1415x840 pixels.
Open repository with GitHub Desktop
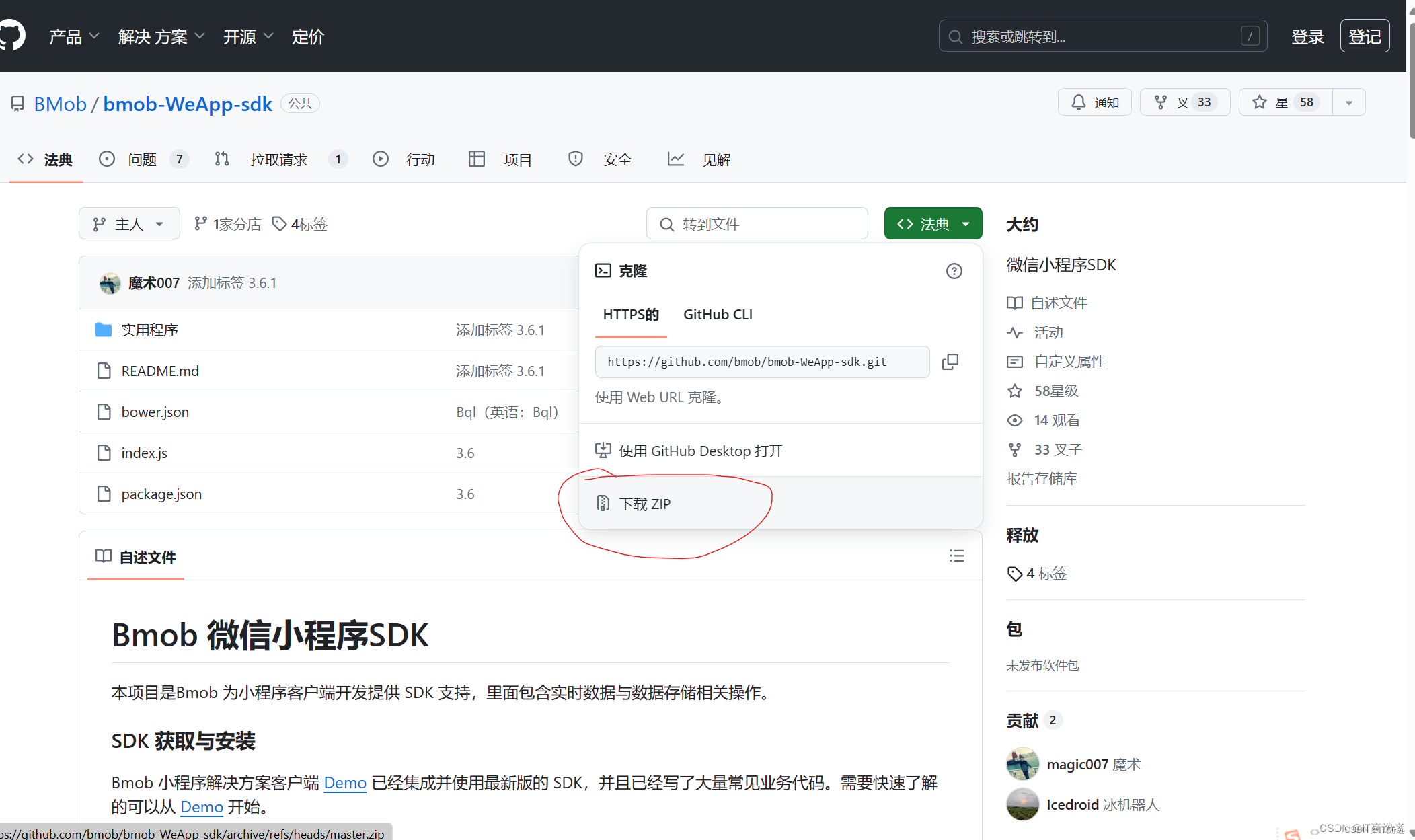pyautogui.click(x=700, y=451)
